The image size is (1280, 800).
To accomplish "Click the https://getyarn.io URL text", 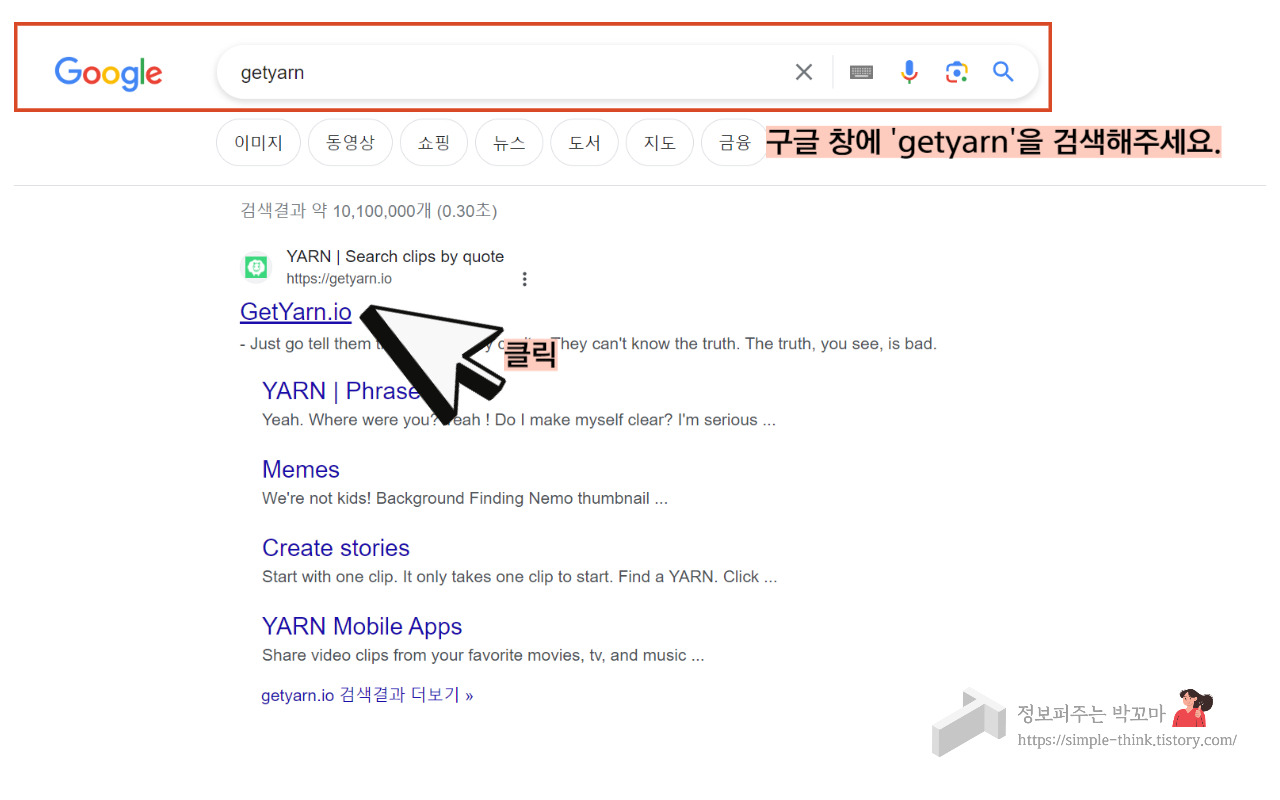I will pyautogui.click(x=339, y=279).
